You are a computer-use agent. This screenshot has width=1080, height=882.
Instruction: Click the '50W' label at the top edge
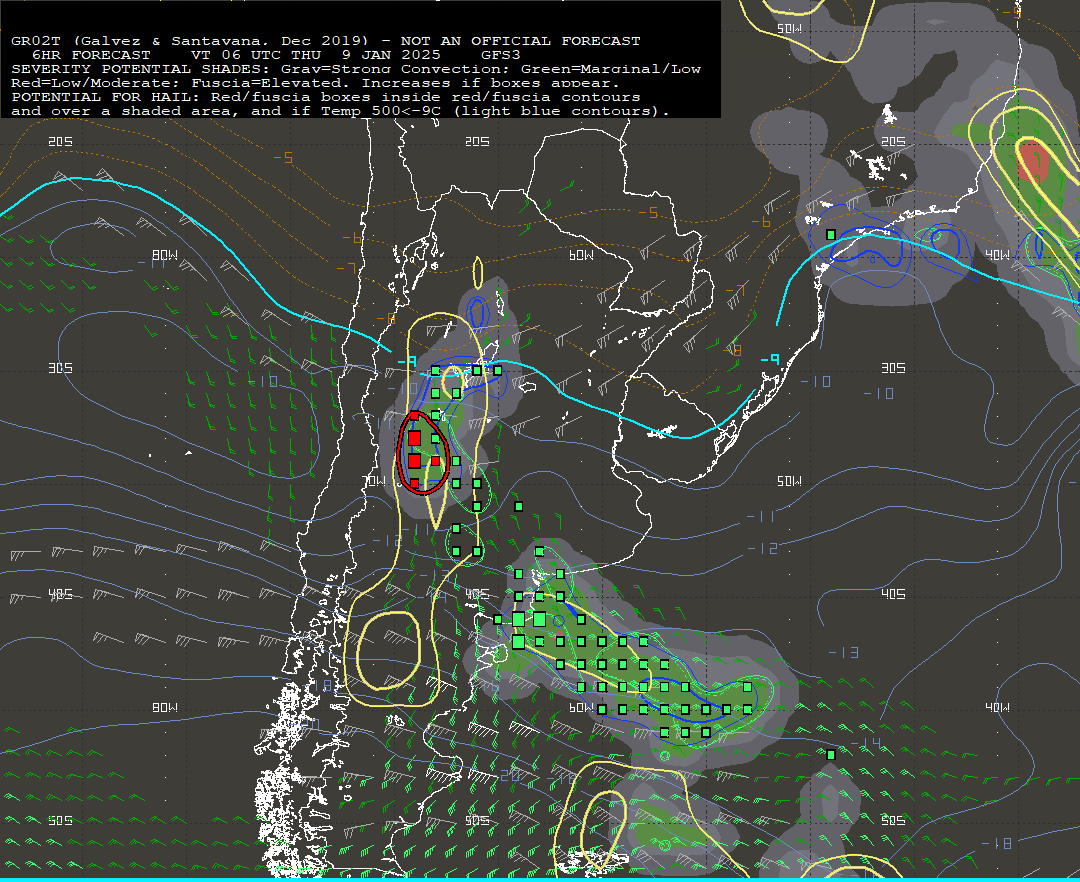[789, 28]
